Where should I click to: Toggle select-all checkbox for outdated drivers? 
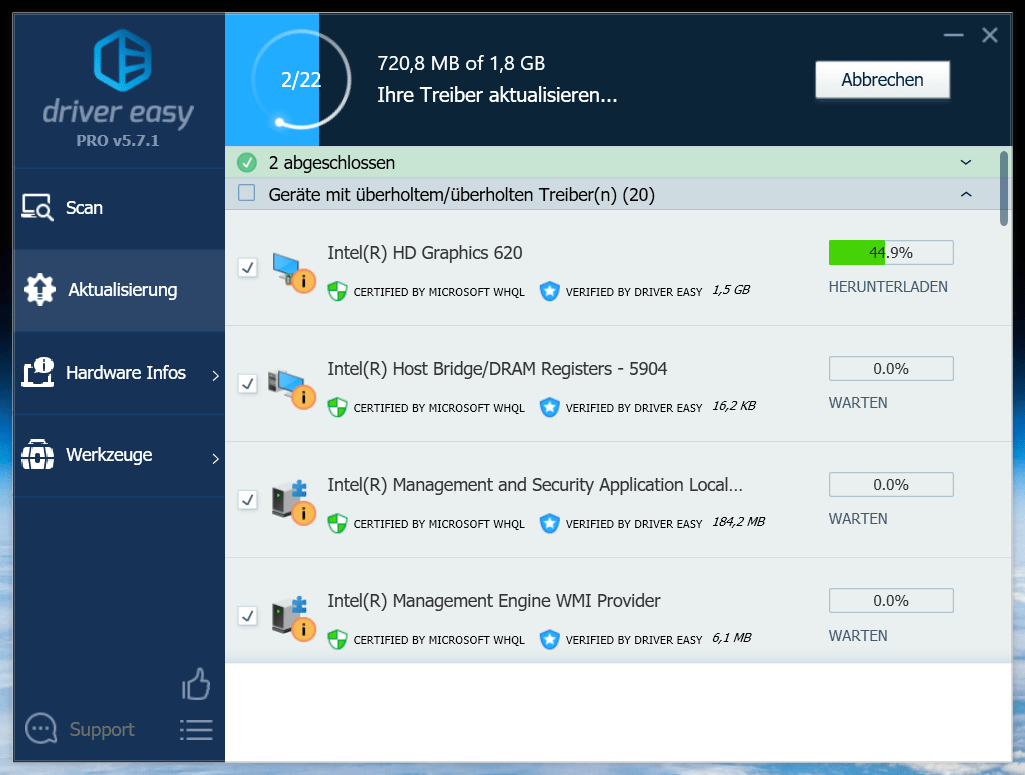pos(246,193)
